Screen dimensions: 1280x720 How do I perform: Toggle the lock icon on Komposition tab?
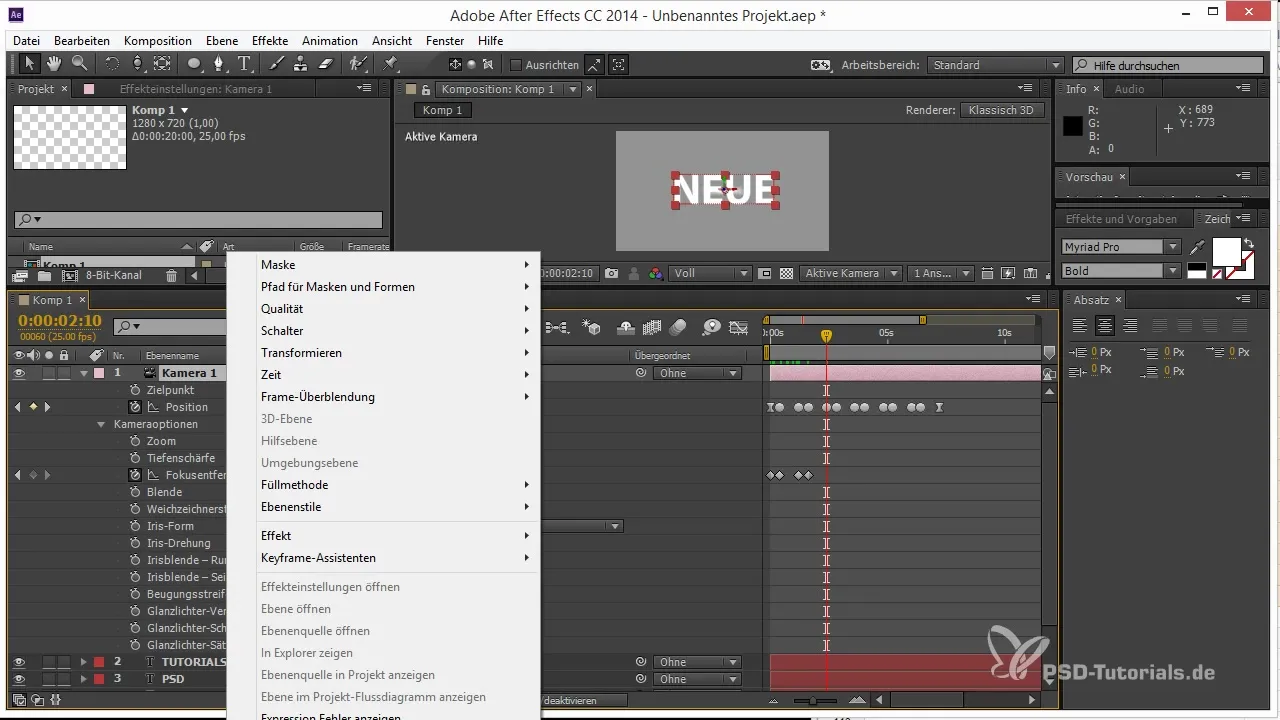pos(426,89)
